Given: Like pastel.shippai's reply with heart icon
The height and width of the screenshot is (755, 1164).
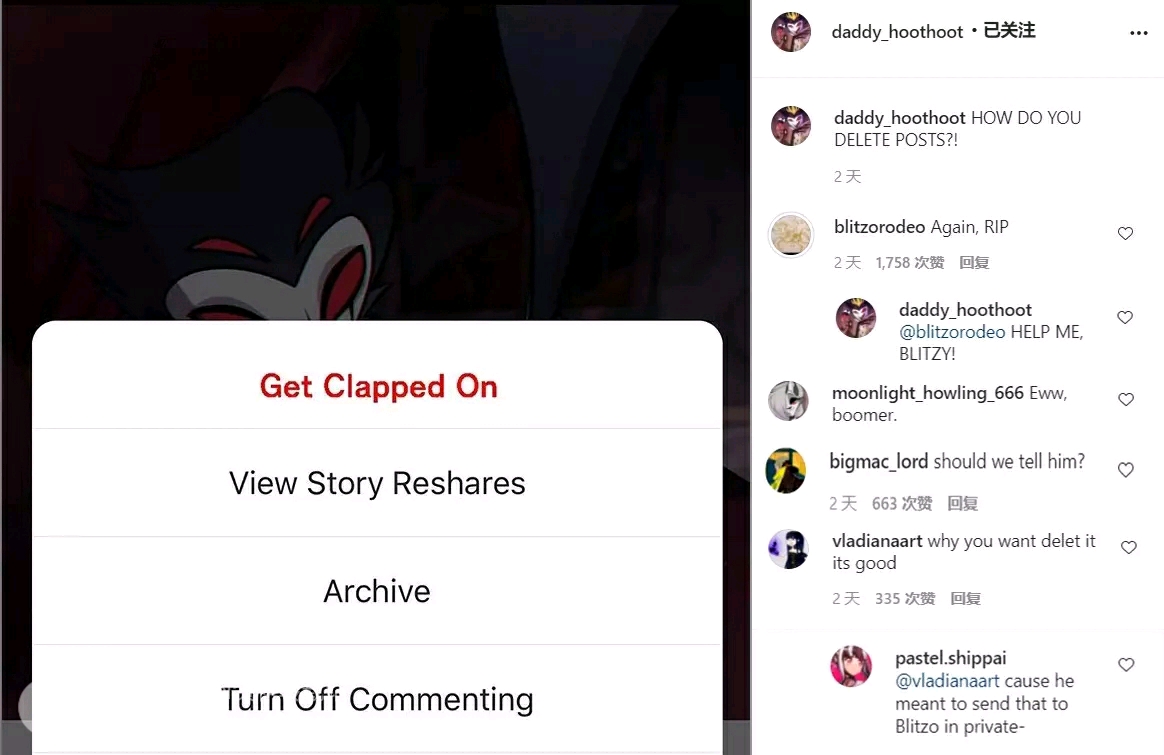Looking at the screenshot, I should (1126, 664).
